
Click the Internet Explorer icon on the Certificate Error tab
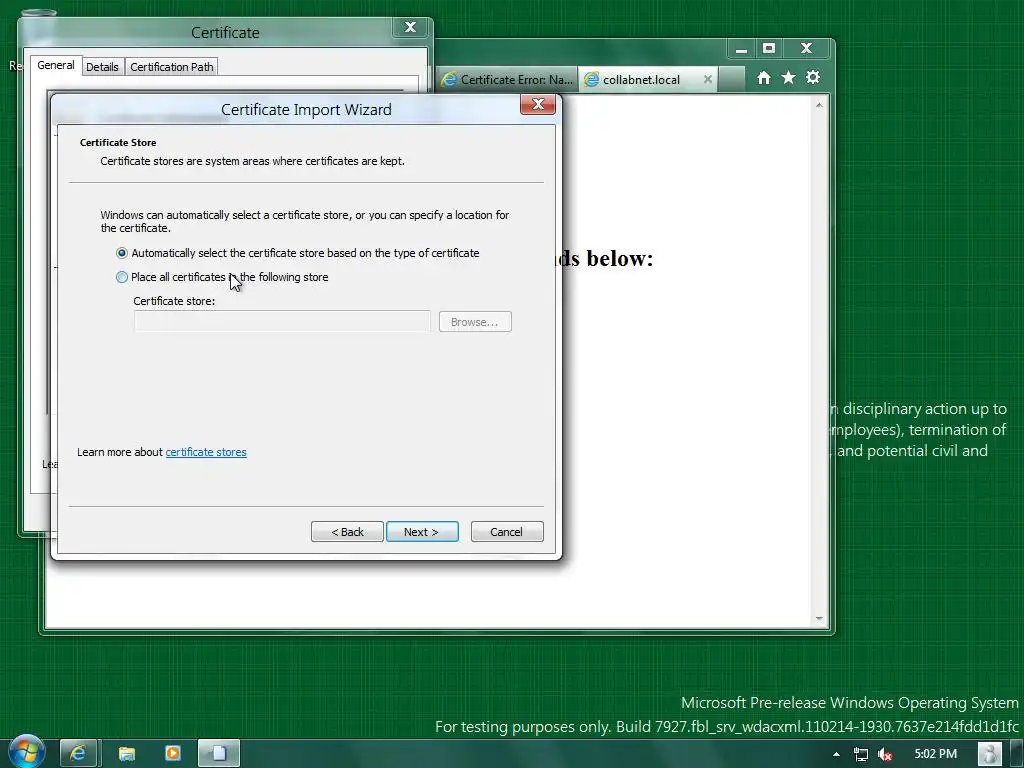click(449, 80)
